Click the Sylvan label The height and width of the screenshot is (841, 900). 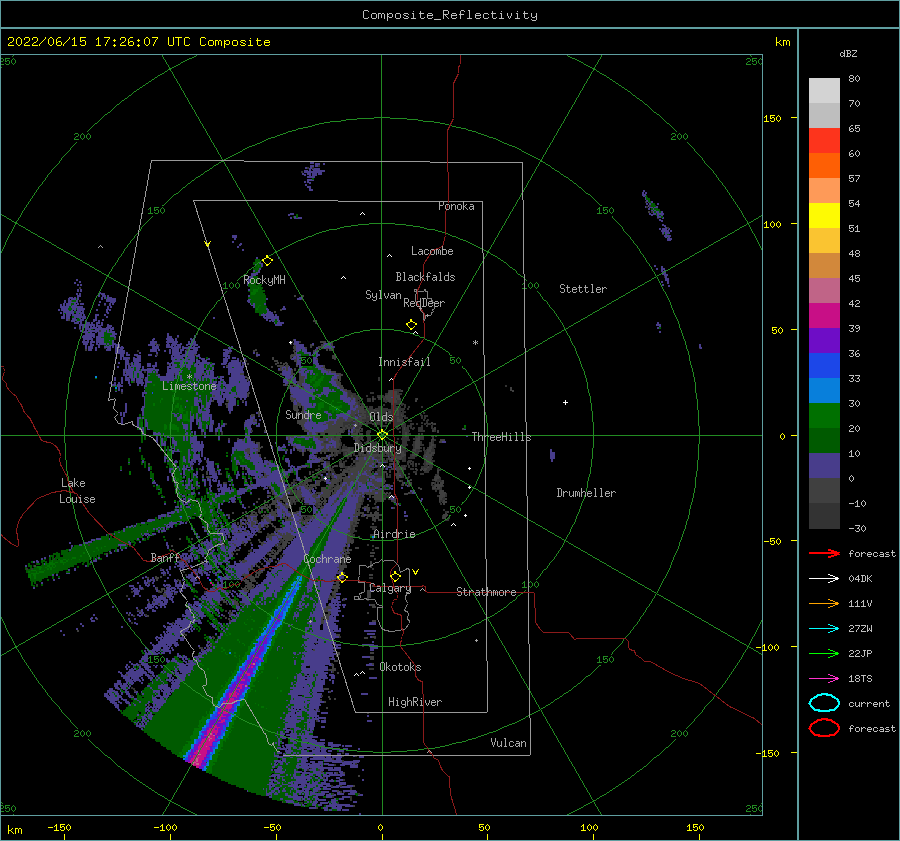383,295
